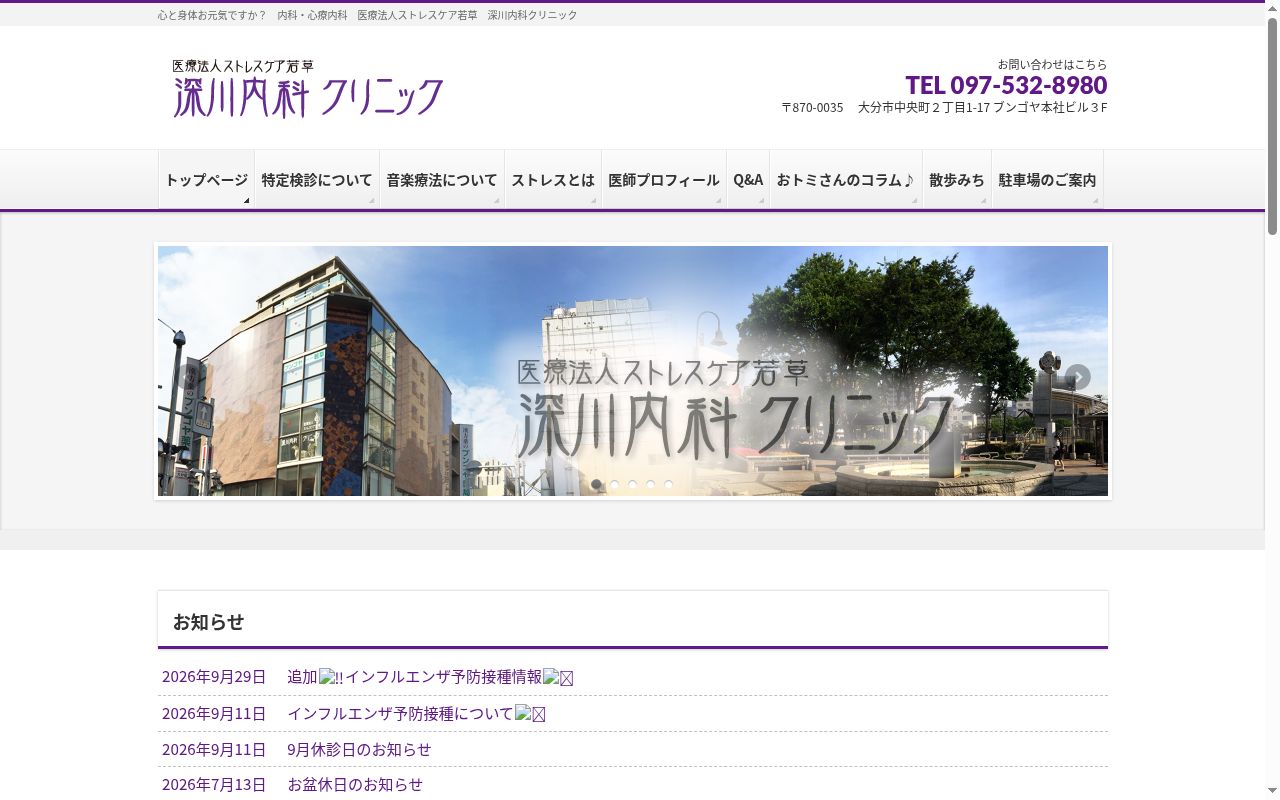Click the お知らせ section heading
Screen dimensions: 1280x800
pos(208,621)
